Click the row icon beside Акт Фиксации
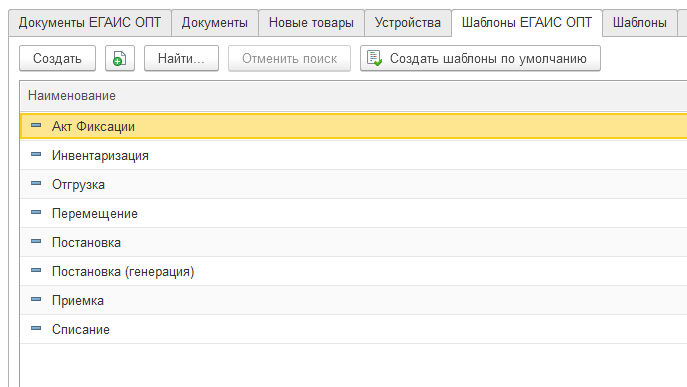Image resolution: width=687 pixels, height=387 pixels. 36,126
